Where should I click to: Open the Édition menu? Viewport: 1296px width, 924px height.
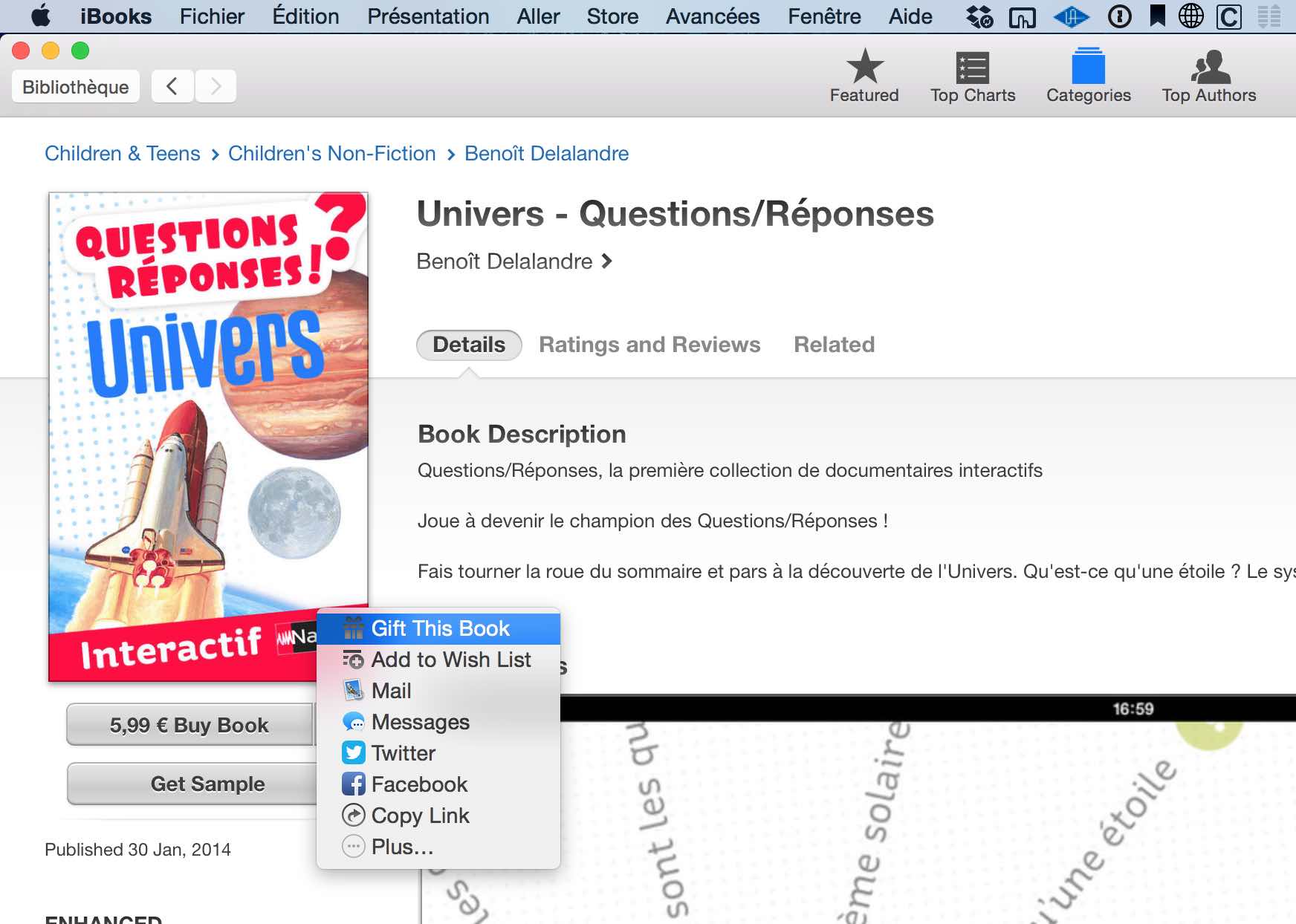305,16
